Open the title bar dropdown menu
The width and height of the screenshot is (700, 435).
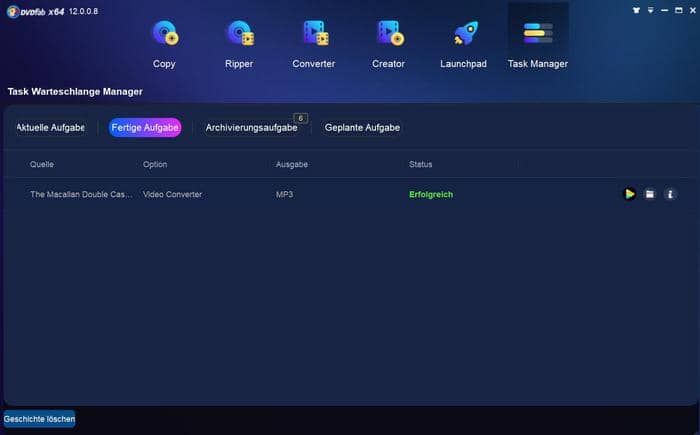click(x=652, y=10)
